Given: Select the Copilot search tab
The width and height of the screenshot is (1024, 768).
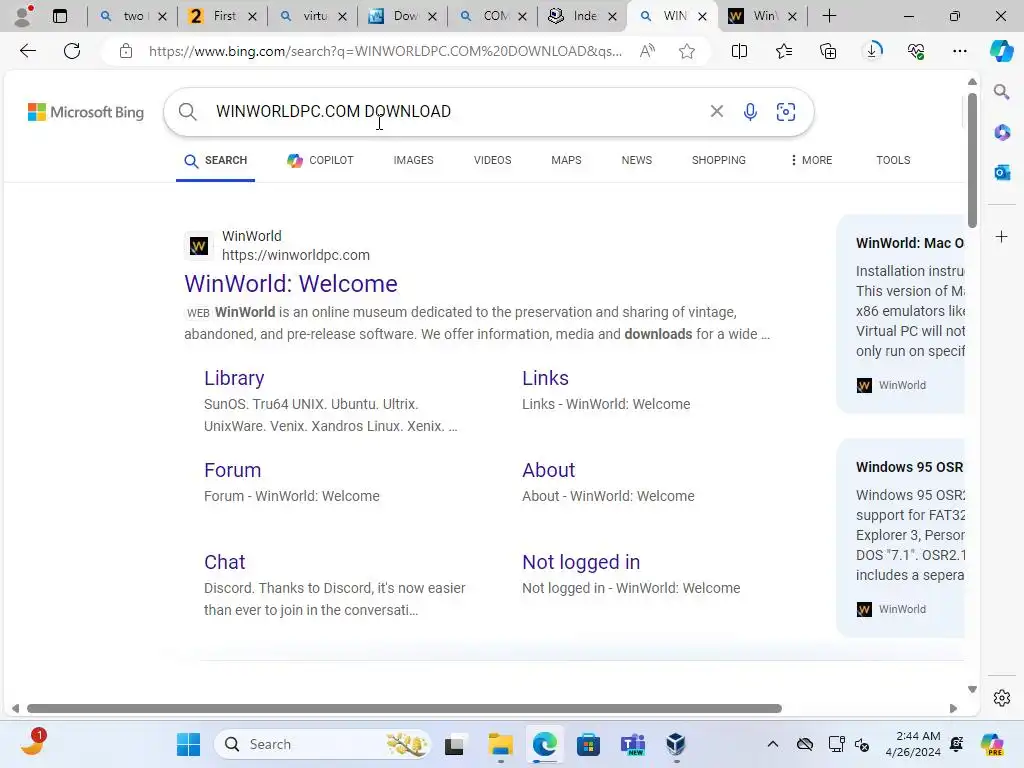Looking at the screenshot, I should [x=320, y=160].
